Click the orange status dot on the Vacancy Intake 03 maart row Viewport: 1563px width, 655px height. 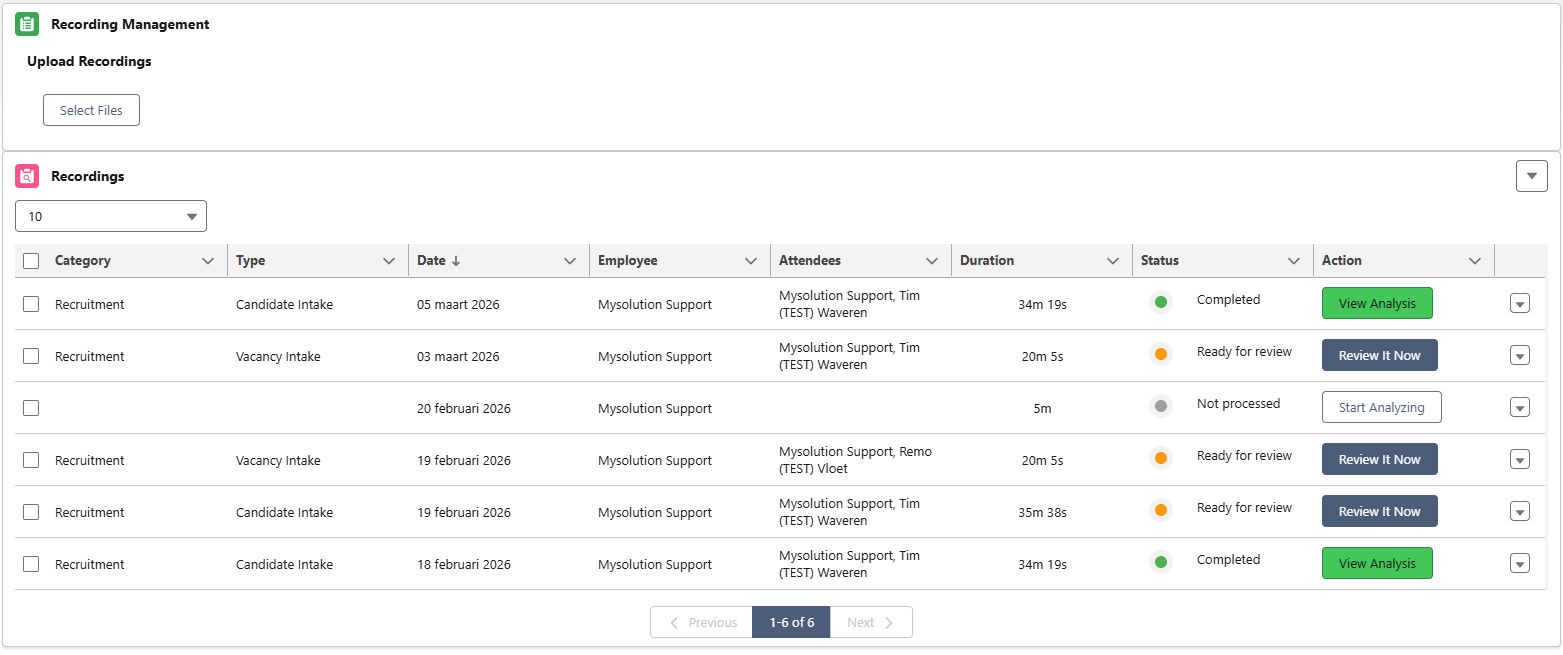tap(1160, 353)
